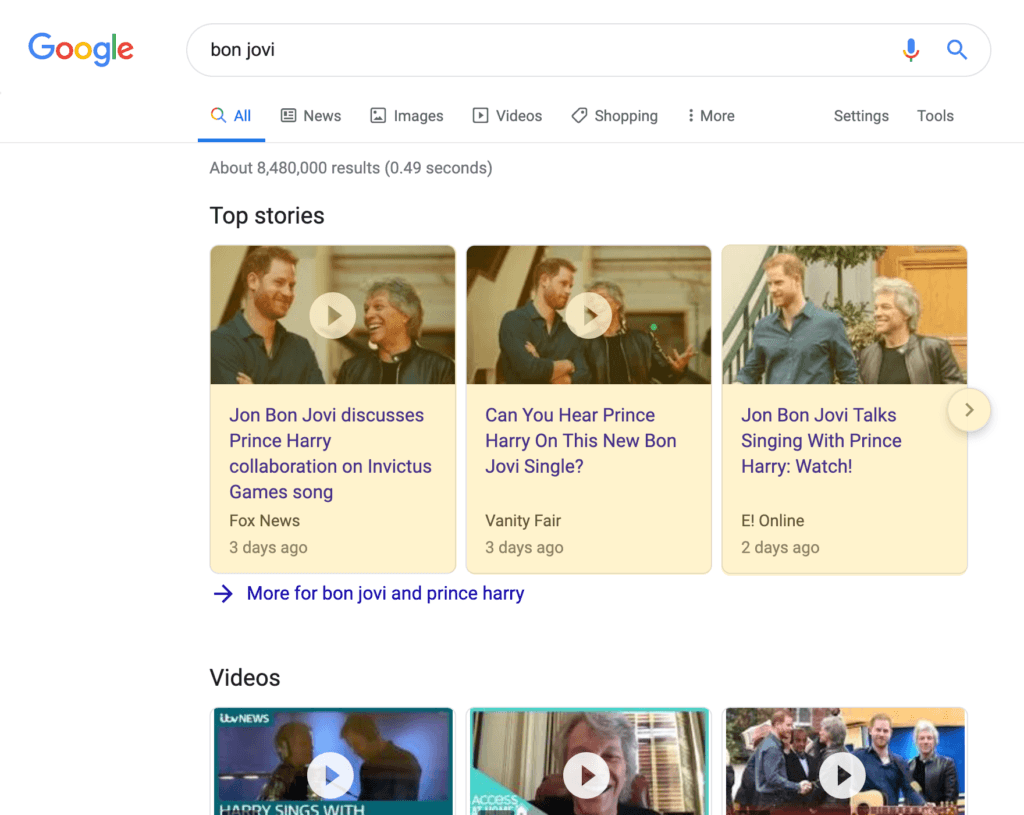Open 'Jon Bon Jovi Talks Singing' headline
Viewport: 1024px width, 815px height.
[x=821, y=441]
